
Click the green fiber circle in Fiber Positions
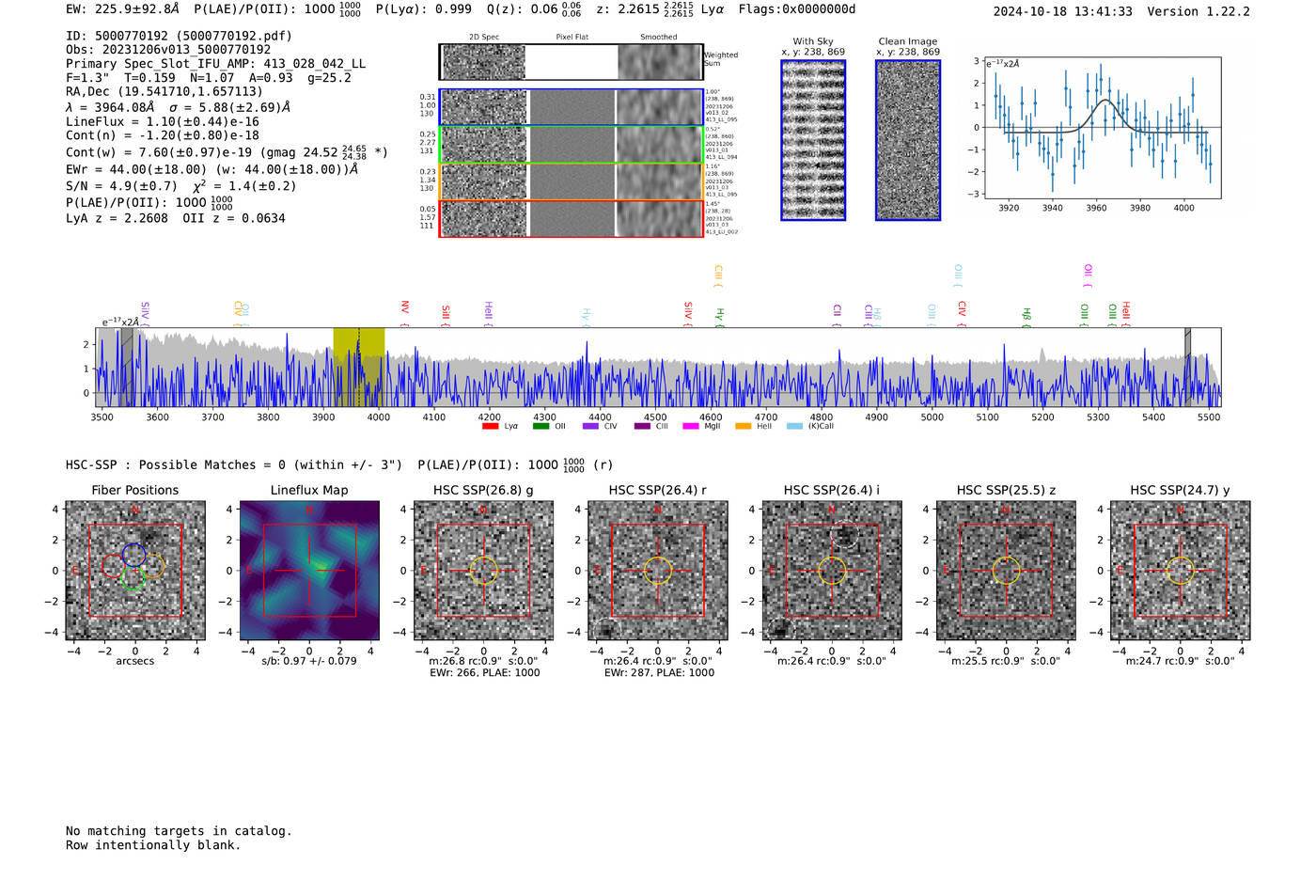click(133, 578)
